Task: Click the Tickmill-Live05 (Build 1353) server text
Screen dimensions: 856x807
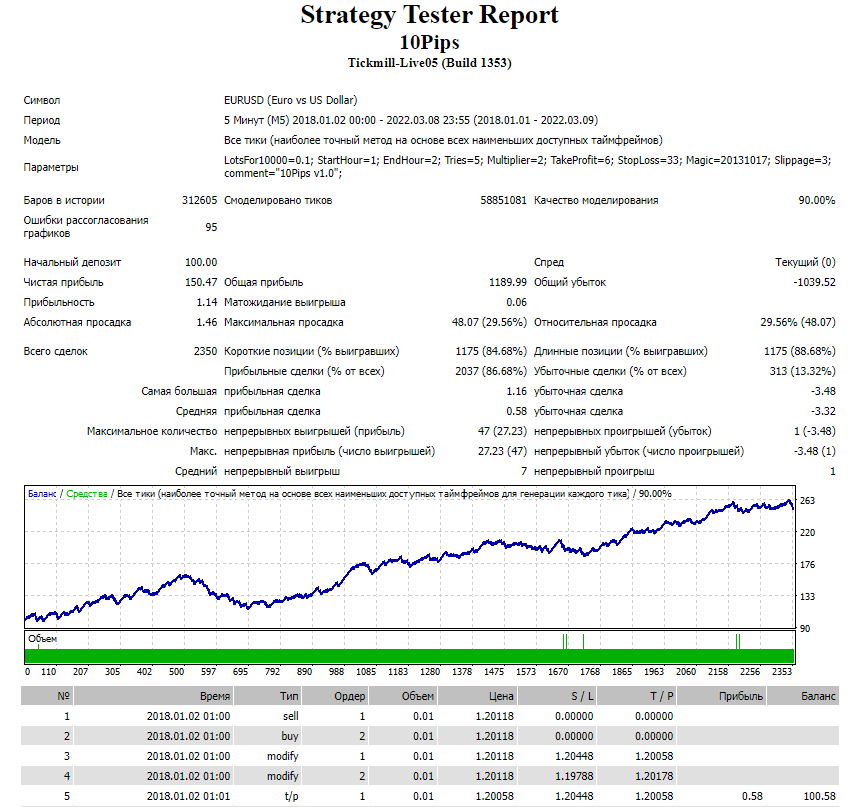Action: tap(429, 62)
